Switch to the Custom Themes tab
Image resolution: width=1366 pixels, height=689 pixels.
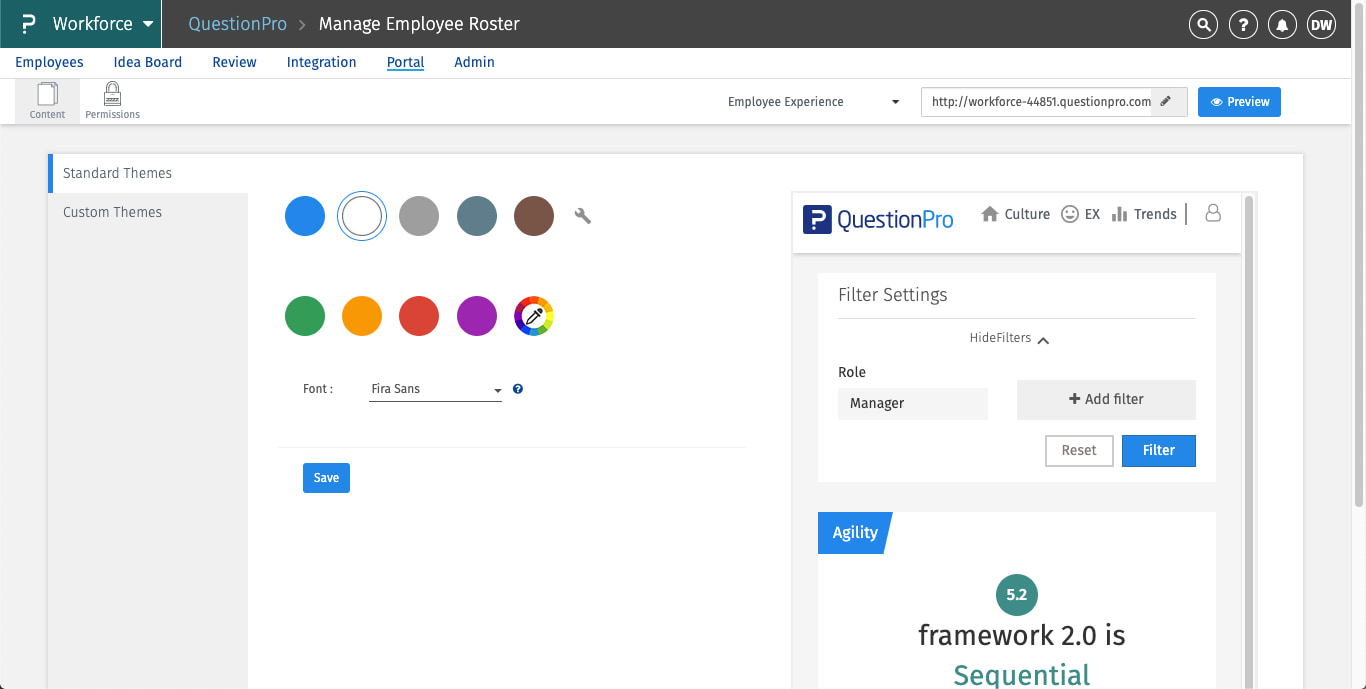[x=112, y=212]
